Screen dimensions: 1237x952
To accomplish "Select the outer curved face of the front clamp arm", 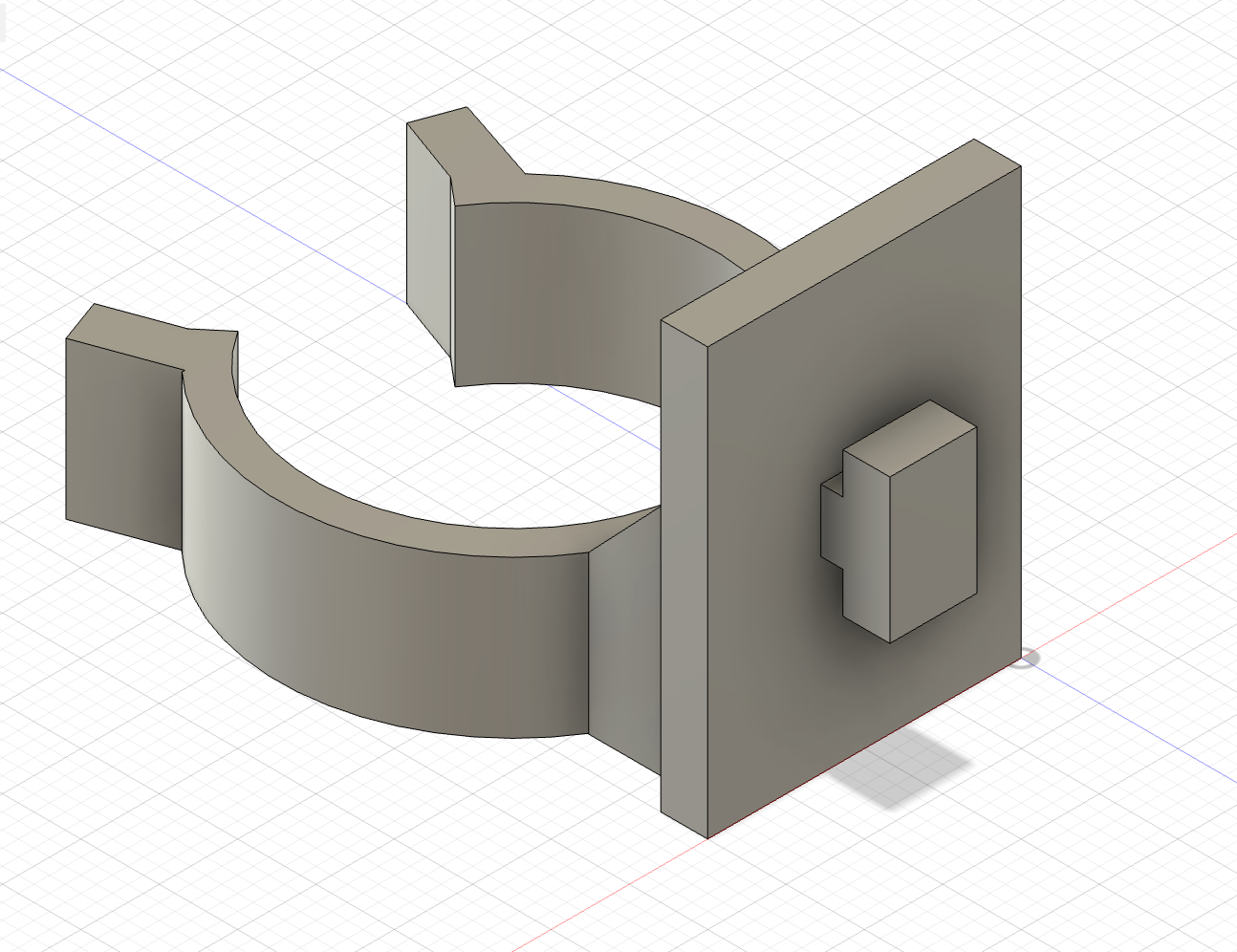I will click(x=382, y=612).
